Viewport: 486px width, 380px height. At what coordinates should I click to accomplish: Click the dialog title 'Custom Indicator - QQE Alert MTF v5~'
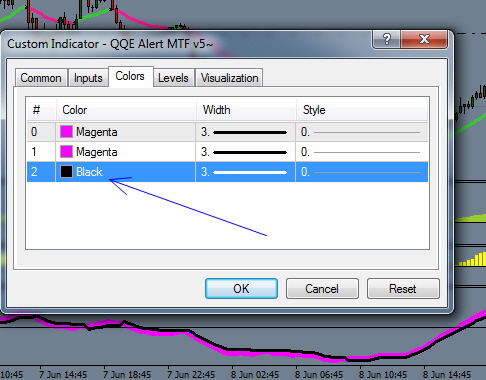(110, 44)
